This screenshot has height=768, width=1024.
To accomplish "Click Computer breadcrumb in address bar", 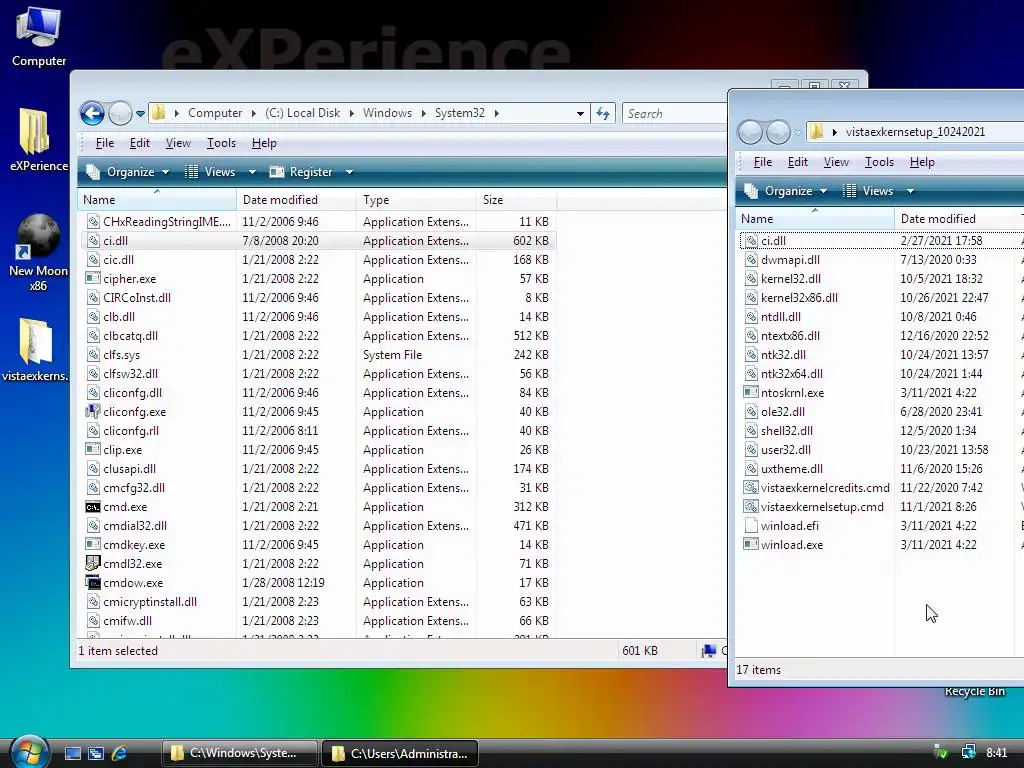I will pyautogui.click(x=215, y=113).
